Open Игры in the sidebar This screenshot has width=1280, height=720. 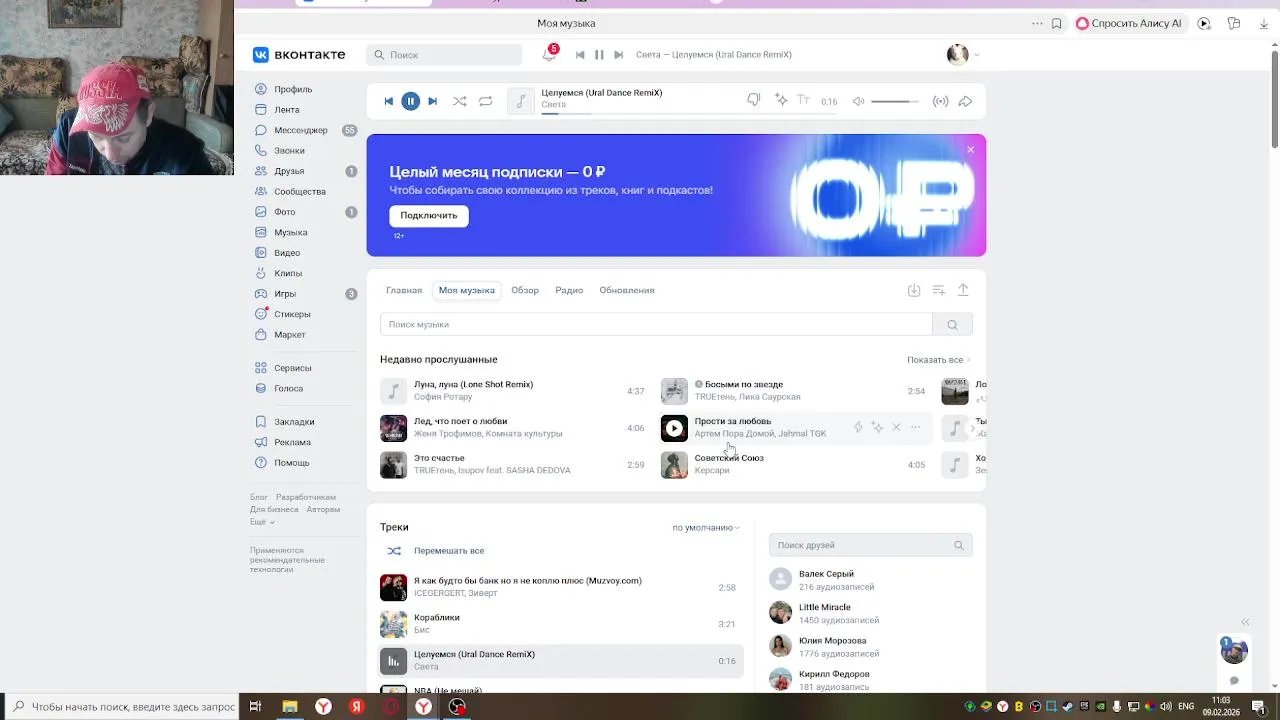pos(284,294)
